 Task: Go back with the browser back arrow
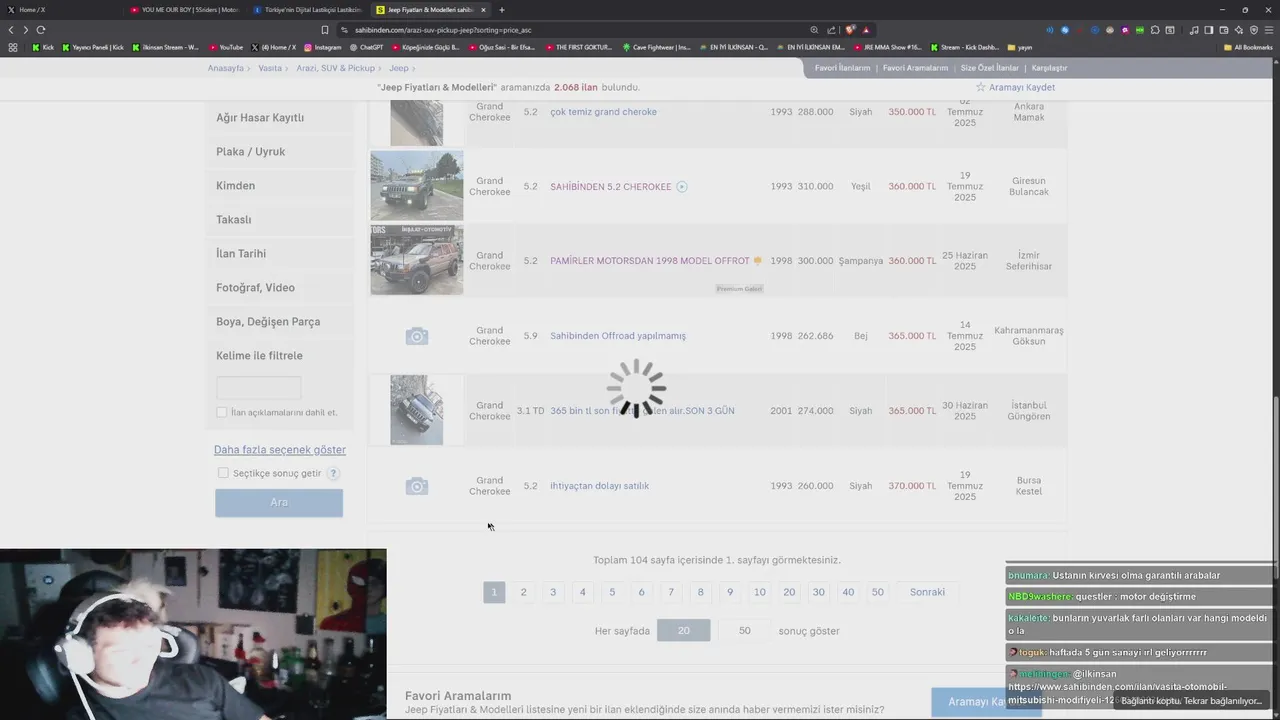point(12,30)
